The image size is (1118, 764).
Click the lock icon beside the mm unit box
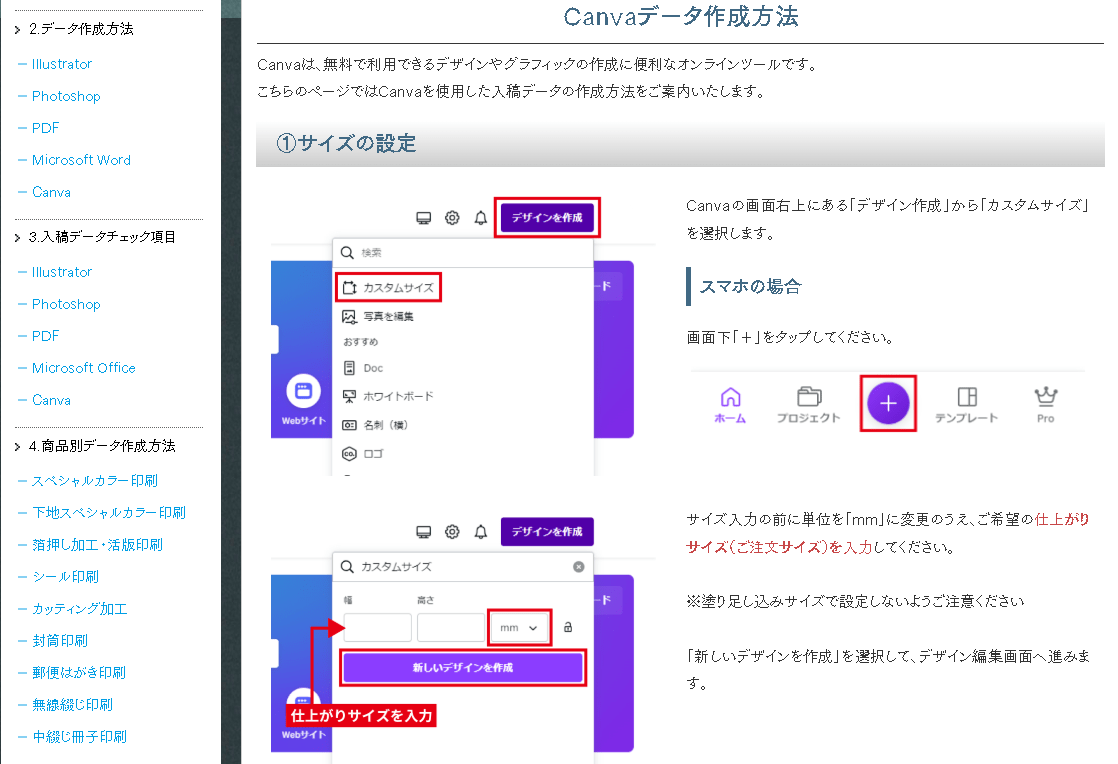(568, 627)
